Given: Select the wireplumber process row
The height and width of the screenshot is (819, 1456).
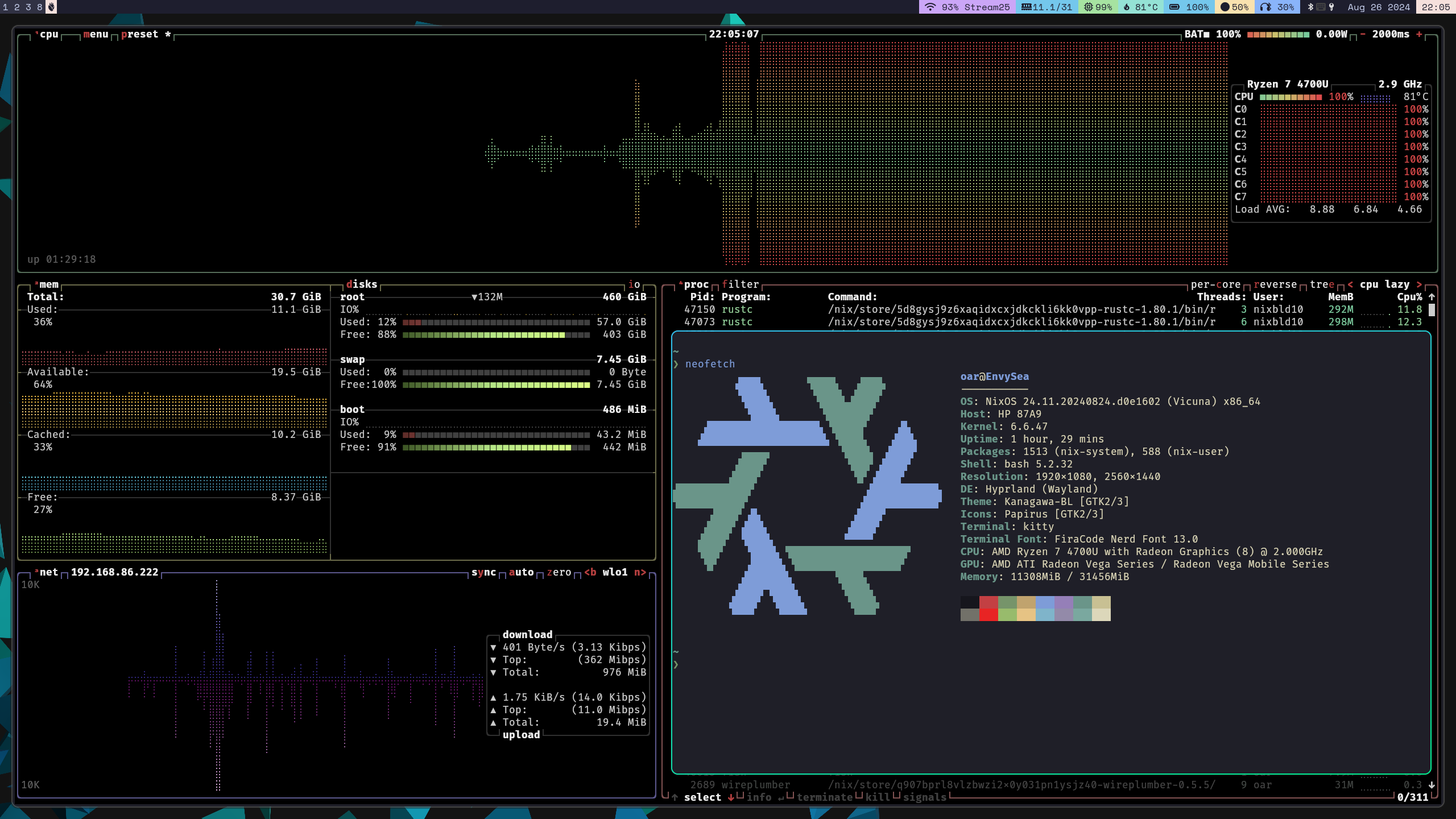Looking at the screenshot, I should point(1053,785).
